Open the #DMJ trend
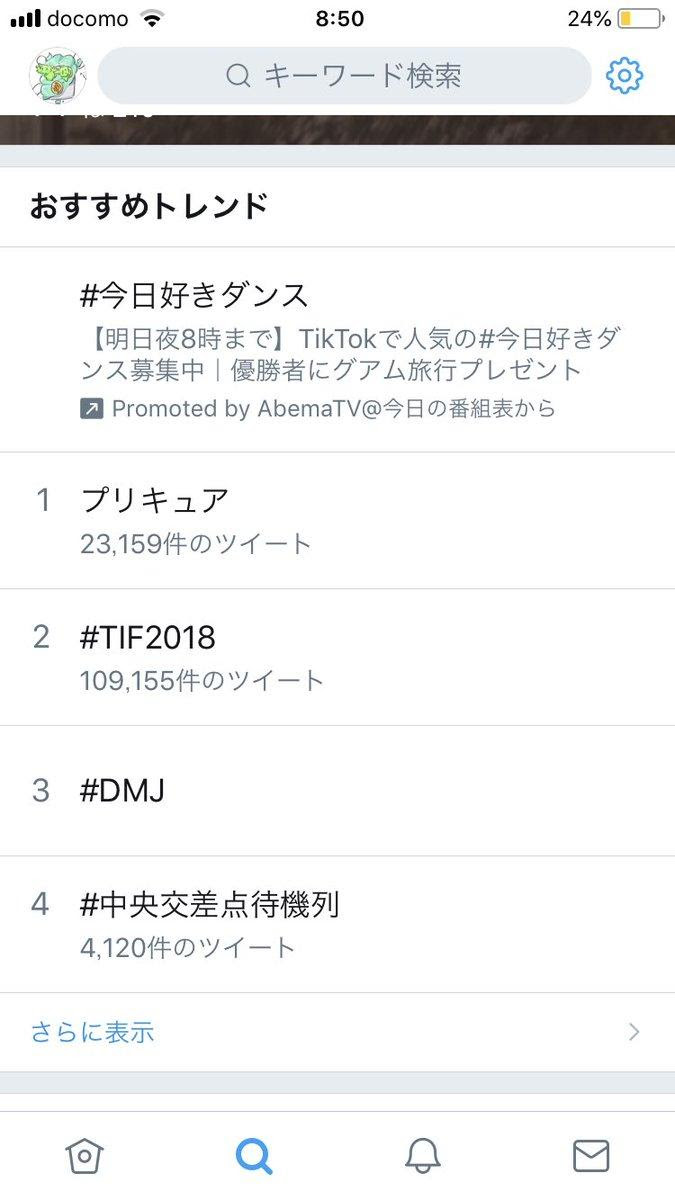This screenshot has width=675, height=1200. tap(337, 790)
